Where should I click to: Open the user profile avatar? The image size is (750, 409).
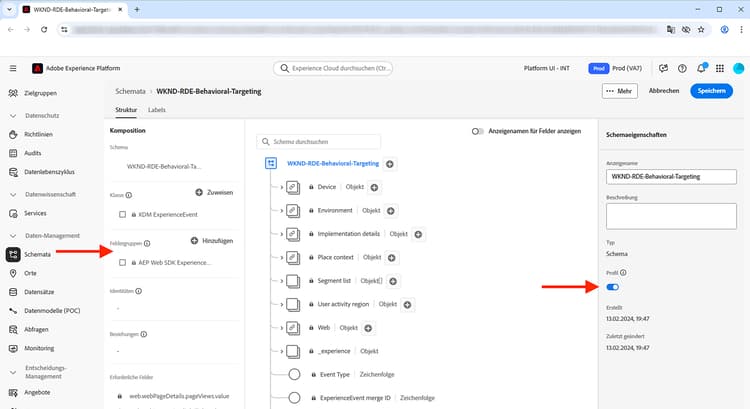pos(739,68)
